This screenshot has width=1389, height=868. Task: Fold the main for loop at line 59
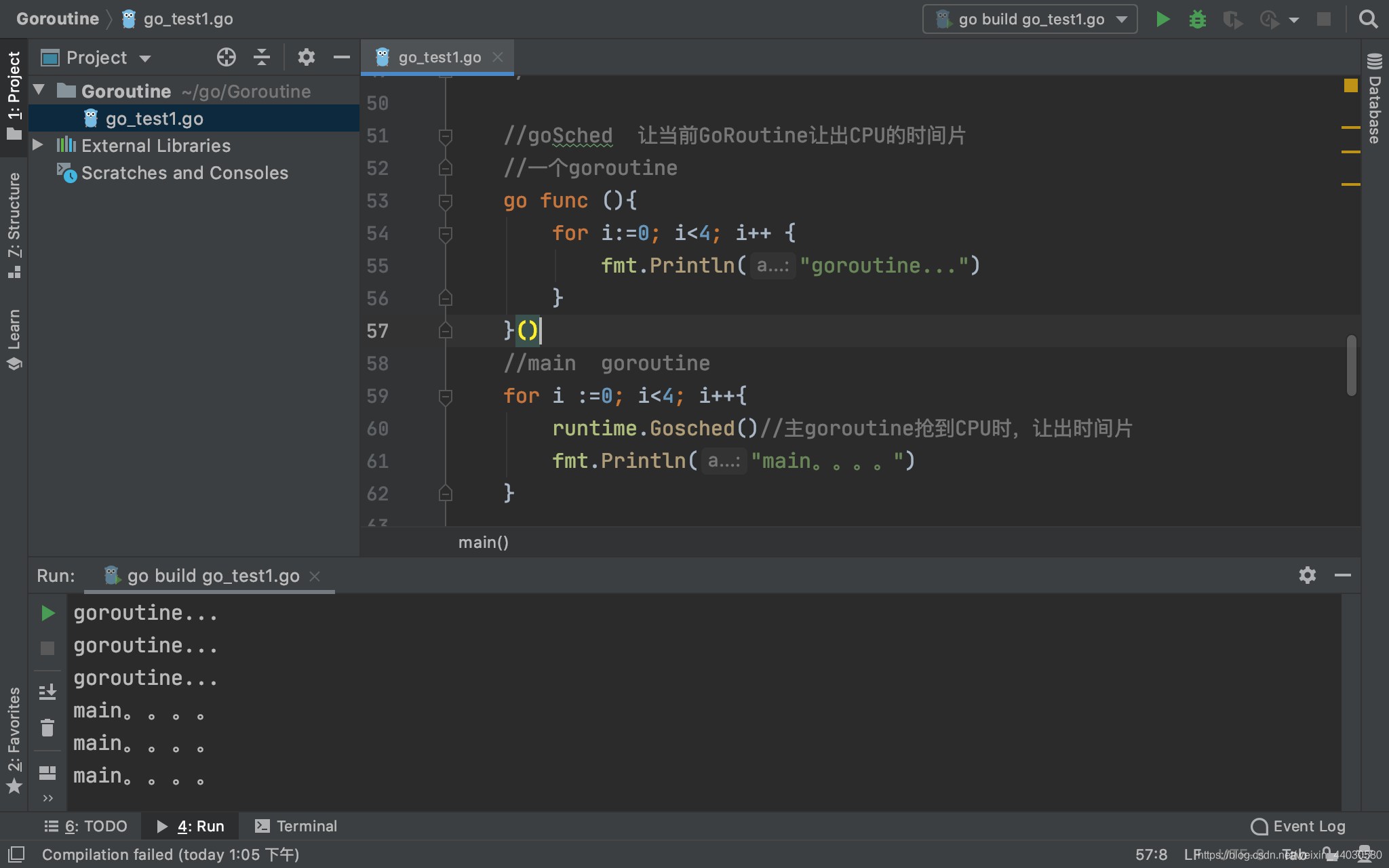pyautogui.click(x=445, y=397)
